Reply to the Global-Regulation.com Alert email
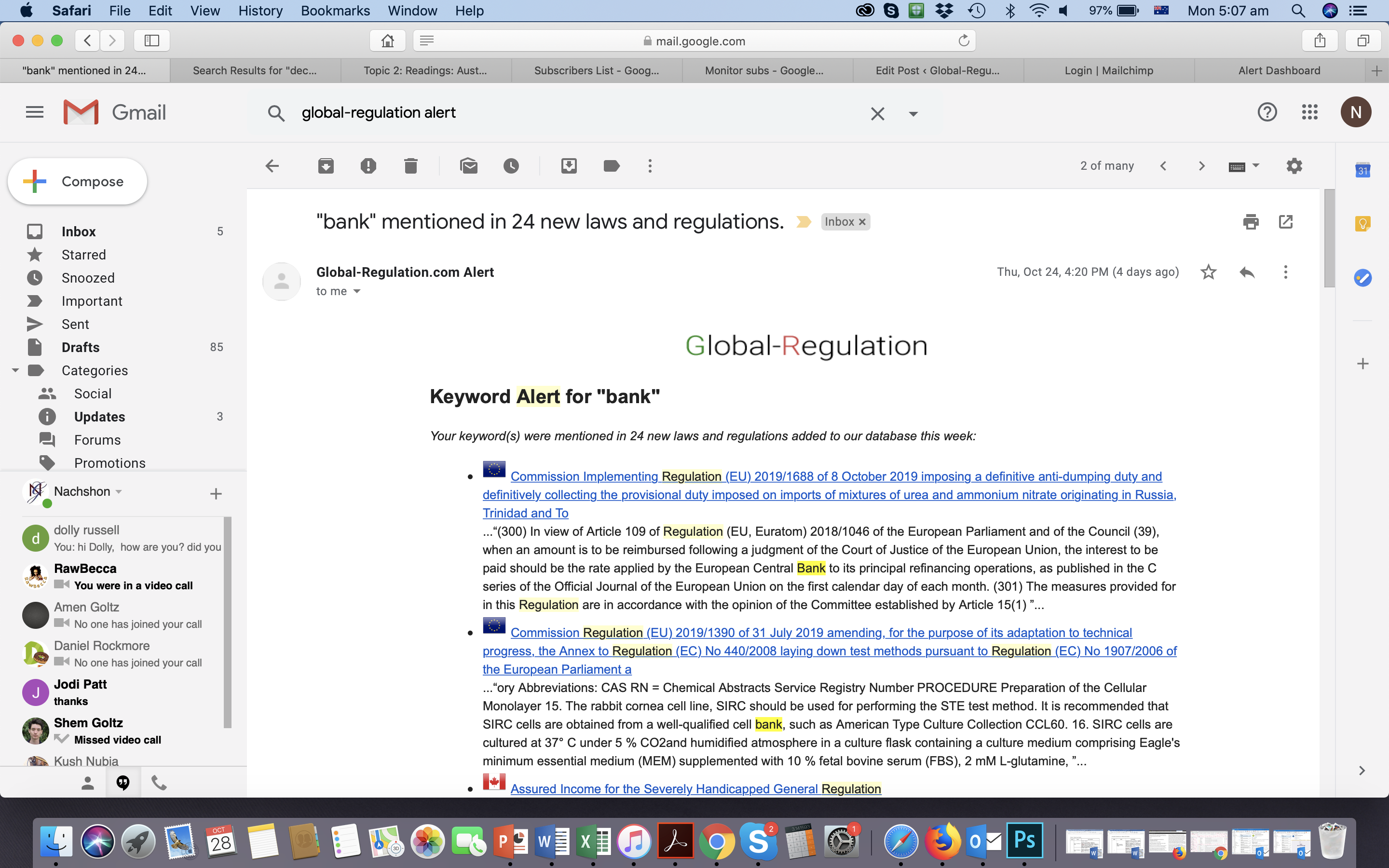 coord(1247,272)
